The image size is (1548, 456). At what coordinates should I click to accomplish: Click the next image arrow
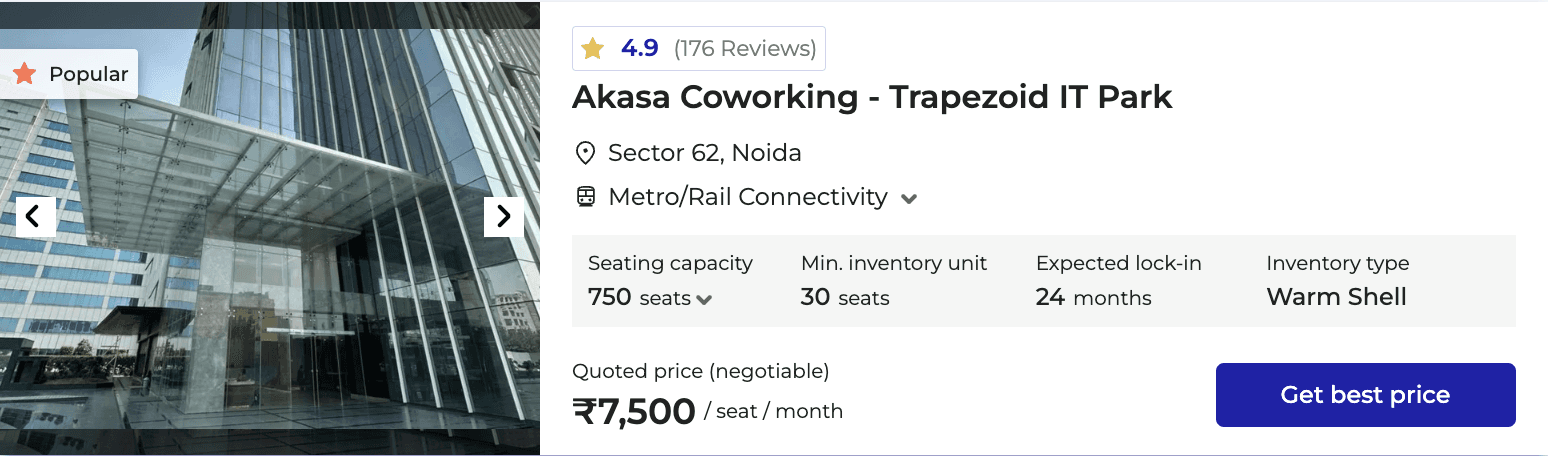point(503,216)
